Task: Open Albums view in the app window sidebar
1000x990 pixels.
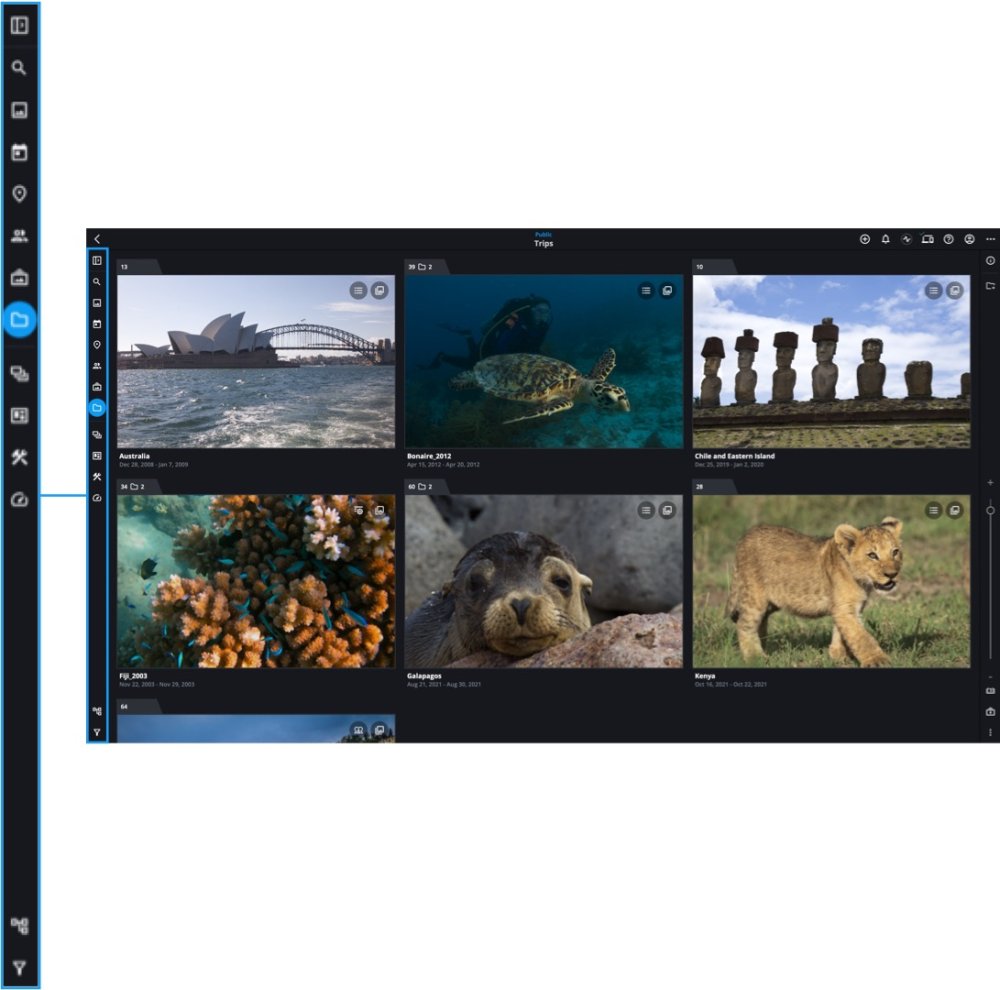Action: click(97, 387)
